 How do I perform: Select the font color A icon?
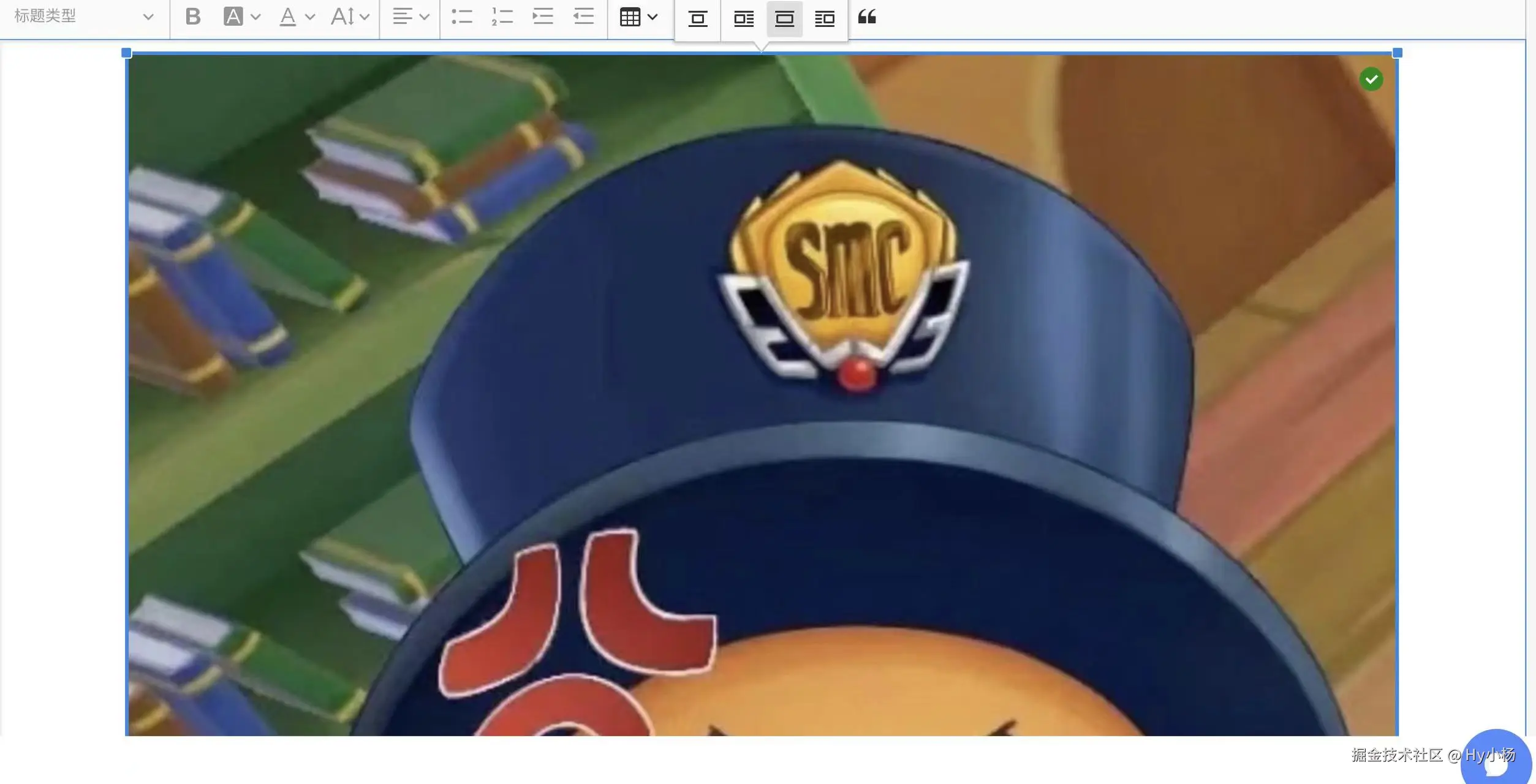click(287, 17)
